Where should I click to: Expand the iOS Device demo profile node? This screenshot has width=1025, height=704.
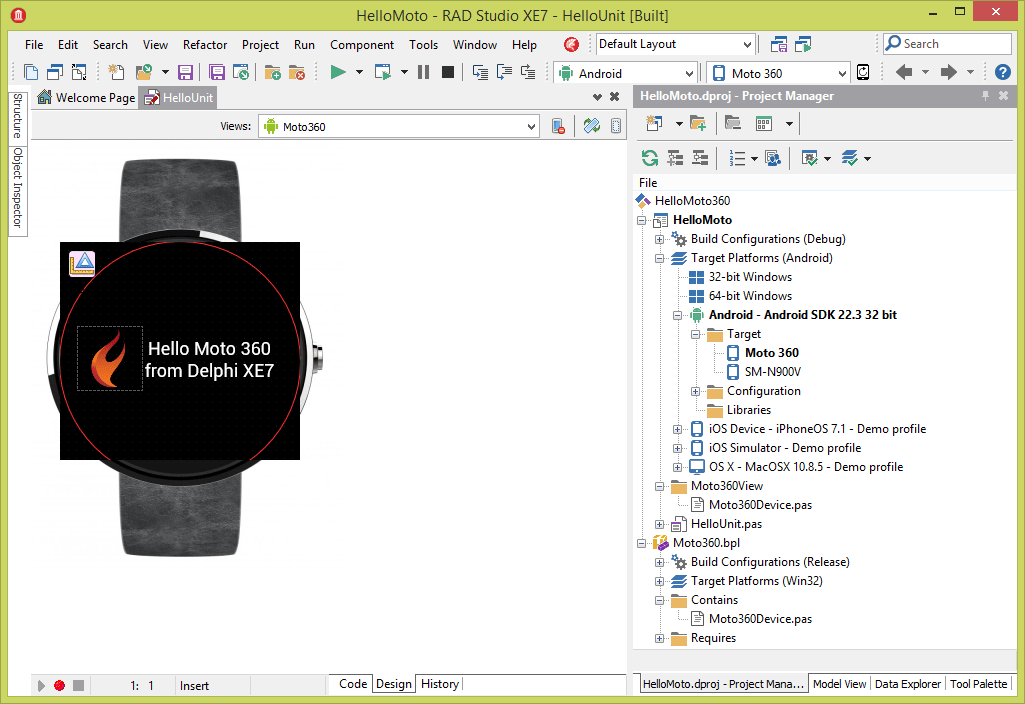pos(678,429)
